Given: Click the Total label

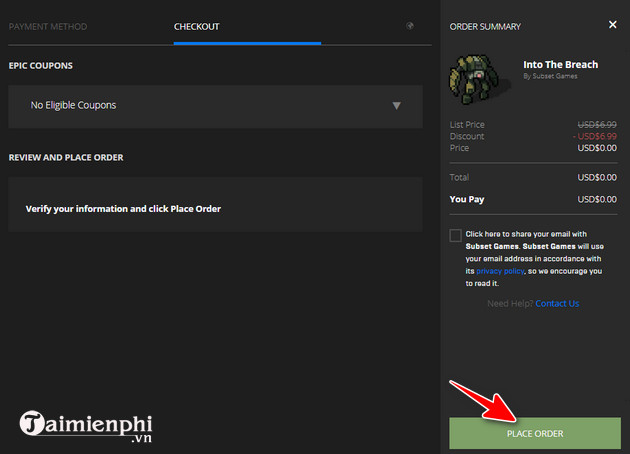Looking at the screenshot, I should (x=459, y=177).
